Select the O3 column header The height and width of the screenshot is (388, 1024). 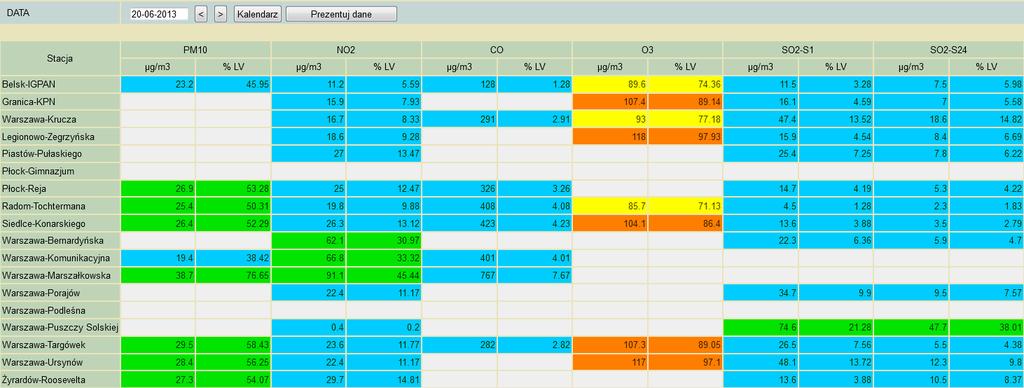[x=647, y=50]
